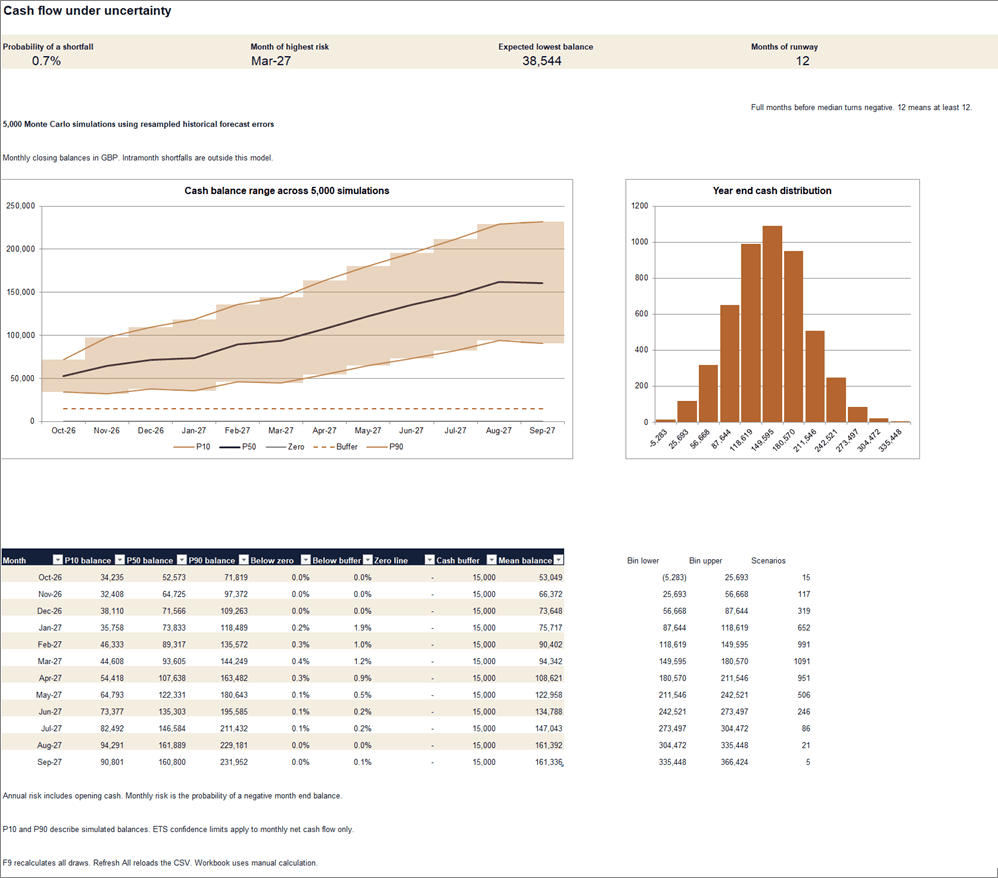
Task: Select the Jan-27 row label in the table
Action: pyautogui.click(x=50, y=628)
